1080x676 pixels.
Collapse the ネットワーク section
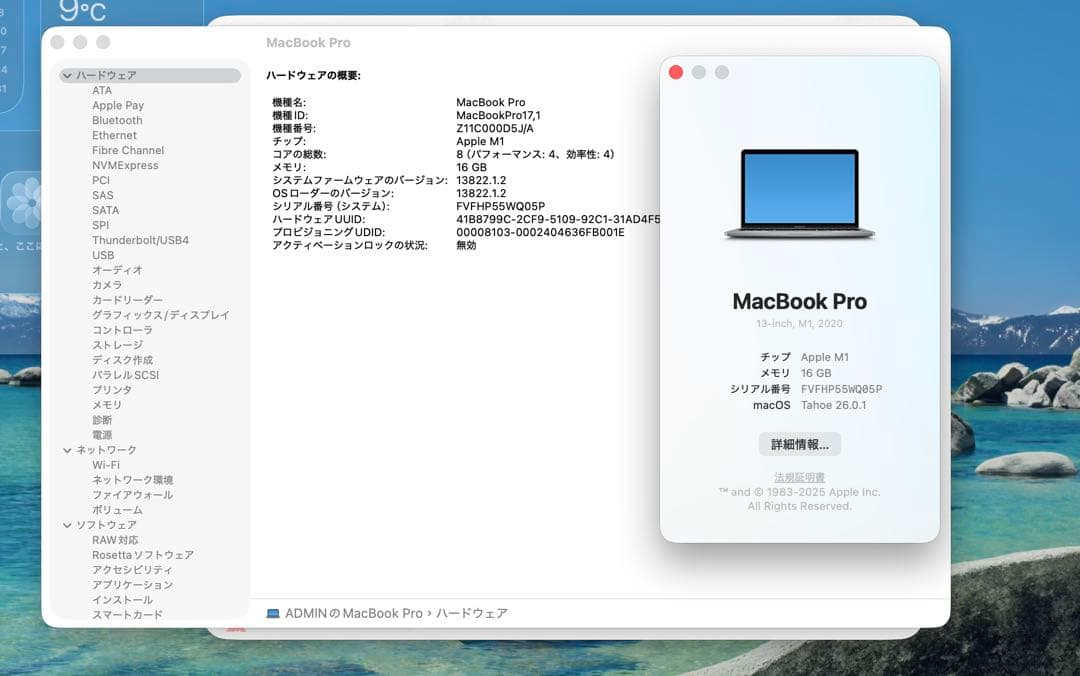(x=66, y=450)
